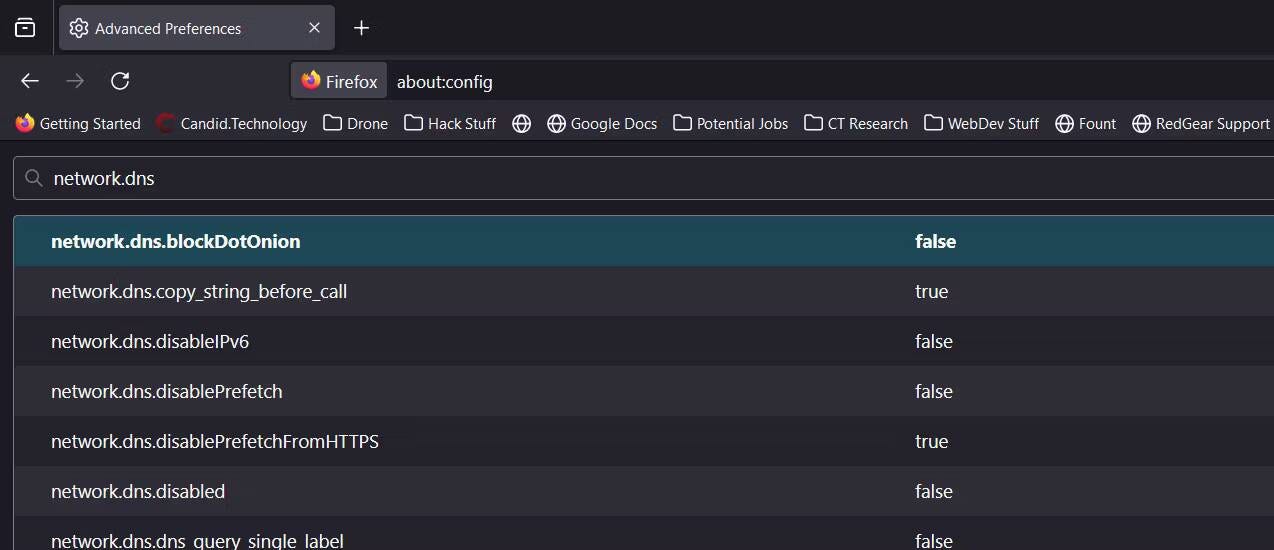1274x550 pixels.
Task: Click the Firefox View icon in tab bar
Action: [25, 28]
